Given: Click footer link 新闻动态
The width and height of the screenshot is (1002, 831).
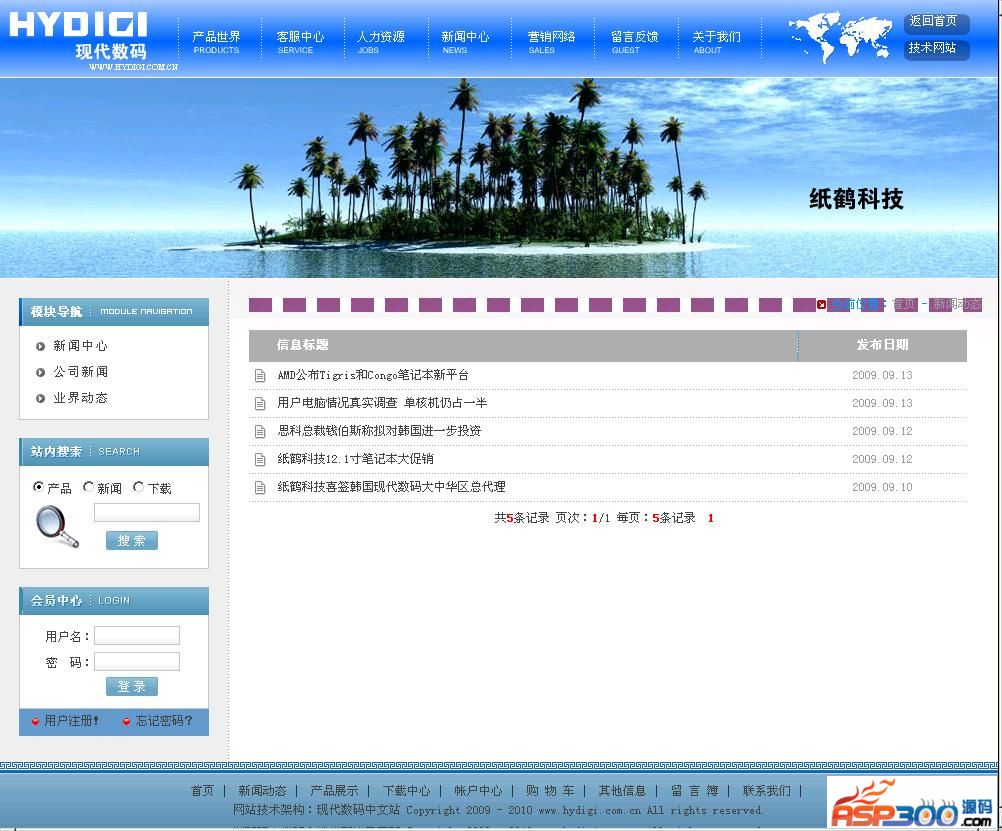Looking at the screenshot, I should [x=262, y=791].
